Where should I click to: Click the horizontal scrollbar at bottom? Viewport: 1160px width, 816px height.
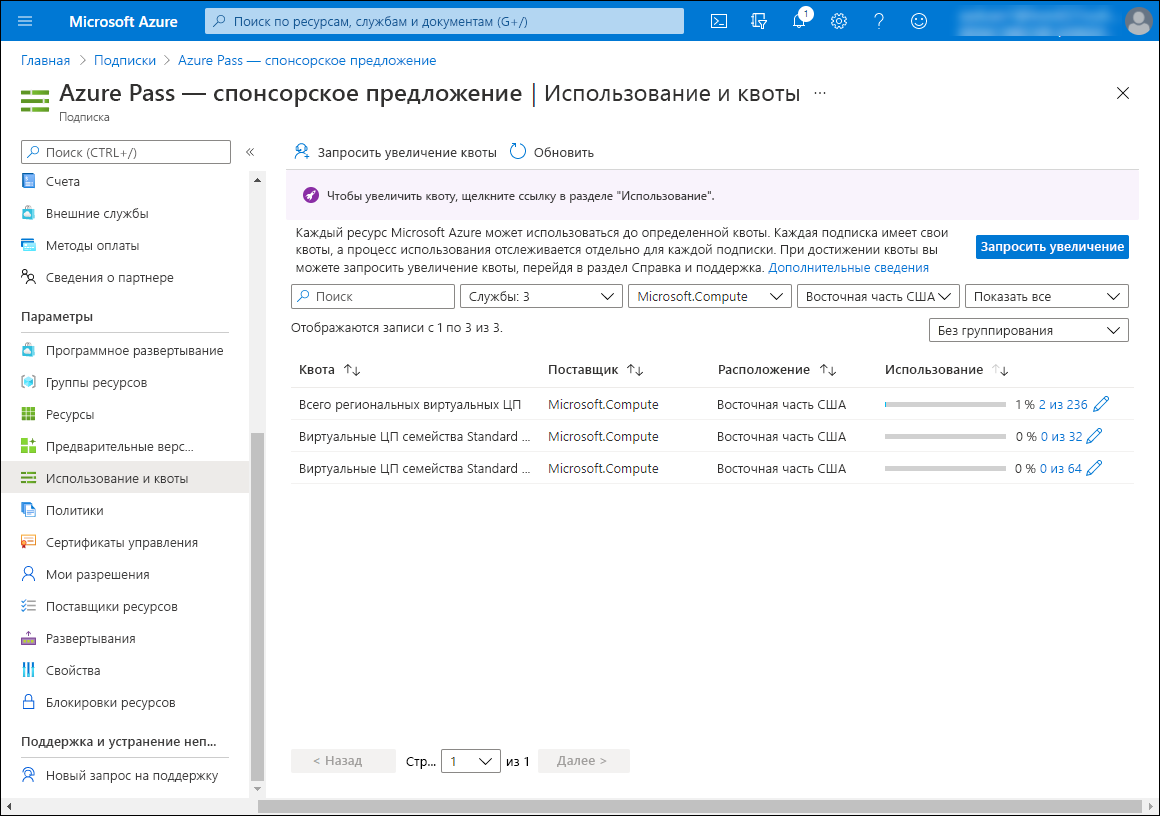click(x=699, y=806)
